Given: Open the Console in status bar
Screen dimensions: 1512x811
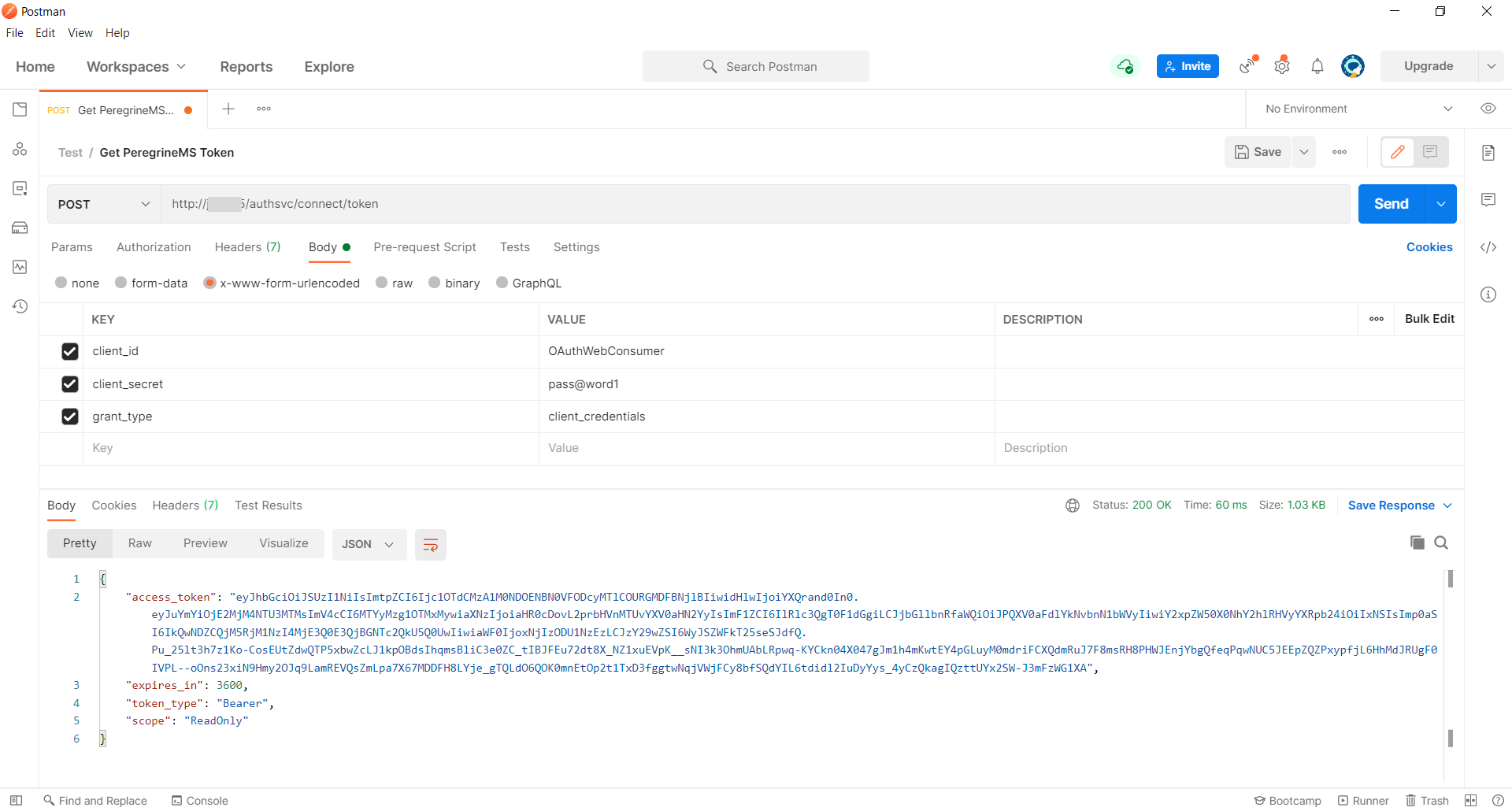Looking at the screenshot, I should tap(200, 801).
